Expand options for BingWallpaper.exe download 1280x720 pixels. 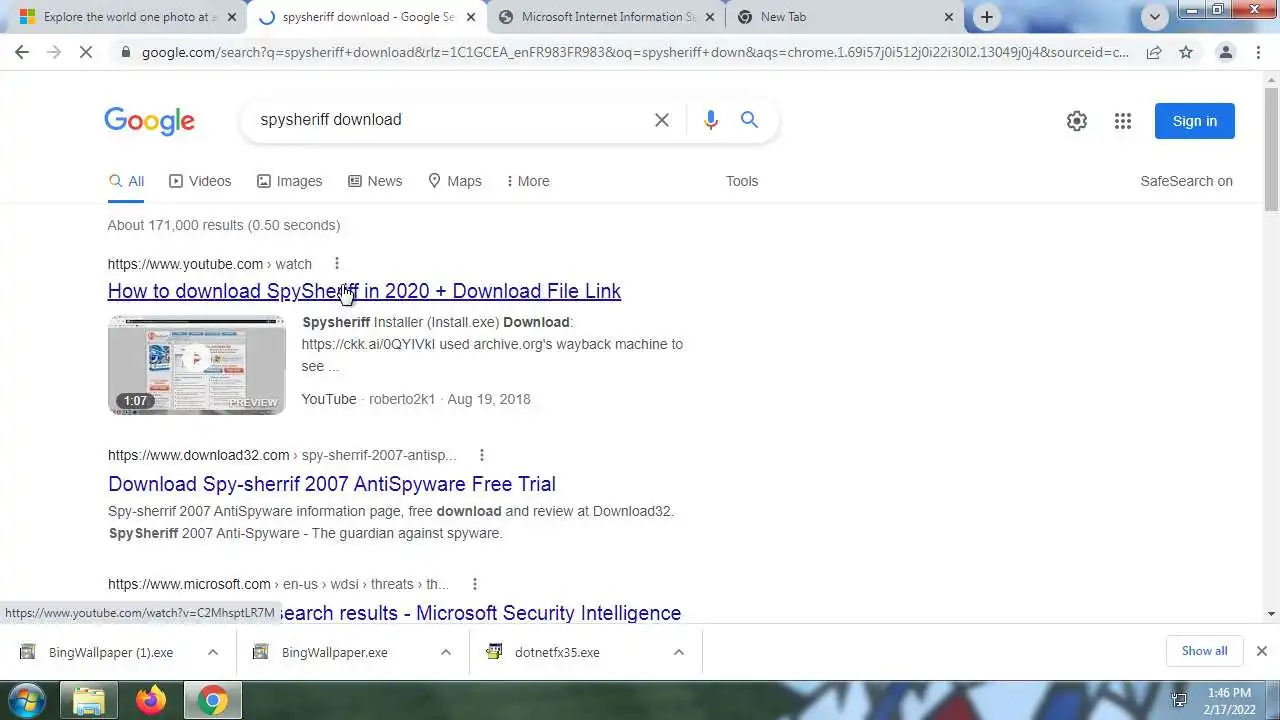point(446,652)
